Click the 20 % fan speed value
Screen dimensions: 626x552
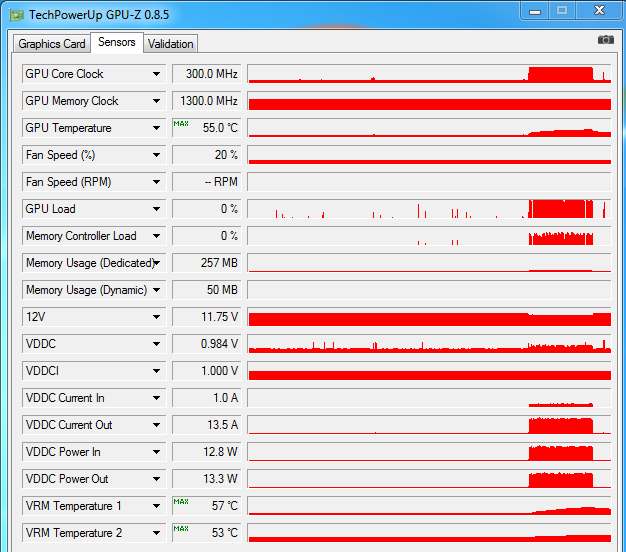207,155
